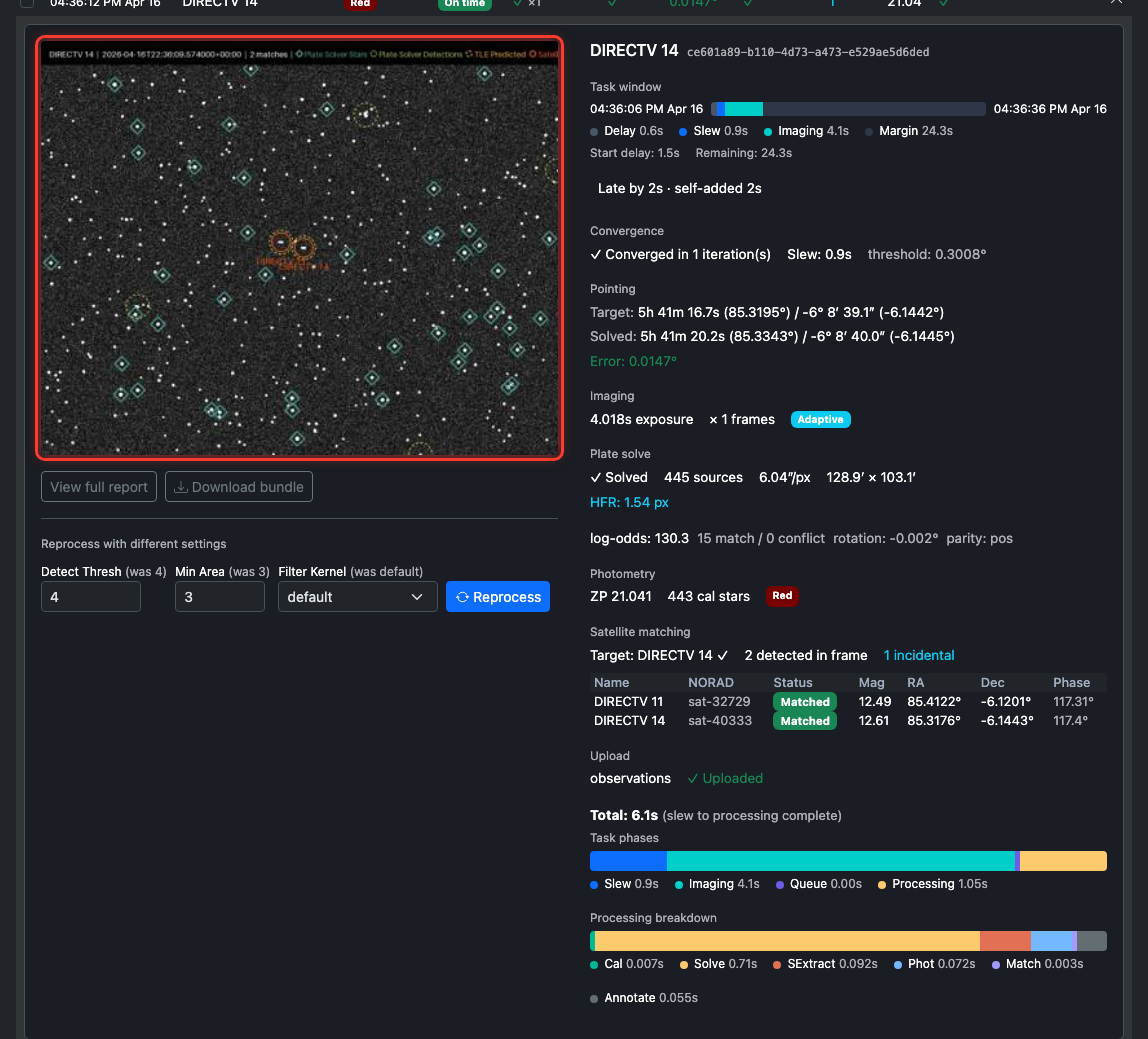1148x1039 pixels.
Task: Click the Adaptive exposure badge
Action: 820,420
